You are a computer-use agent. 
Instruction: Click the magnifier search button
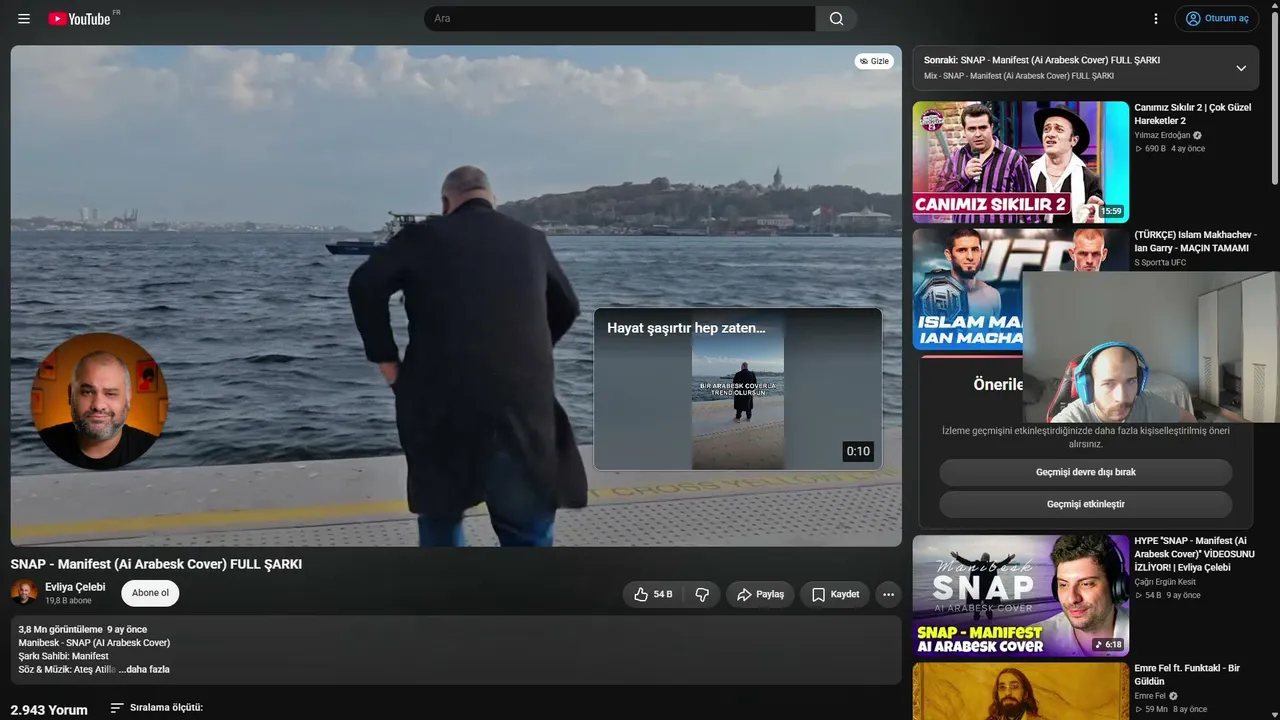coord(836,19)
